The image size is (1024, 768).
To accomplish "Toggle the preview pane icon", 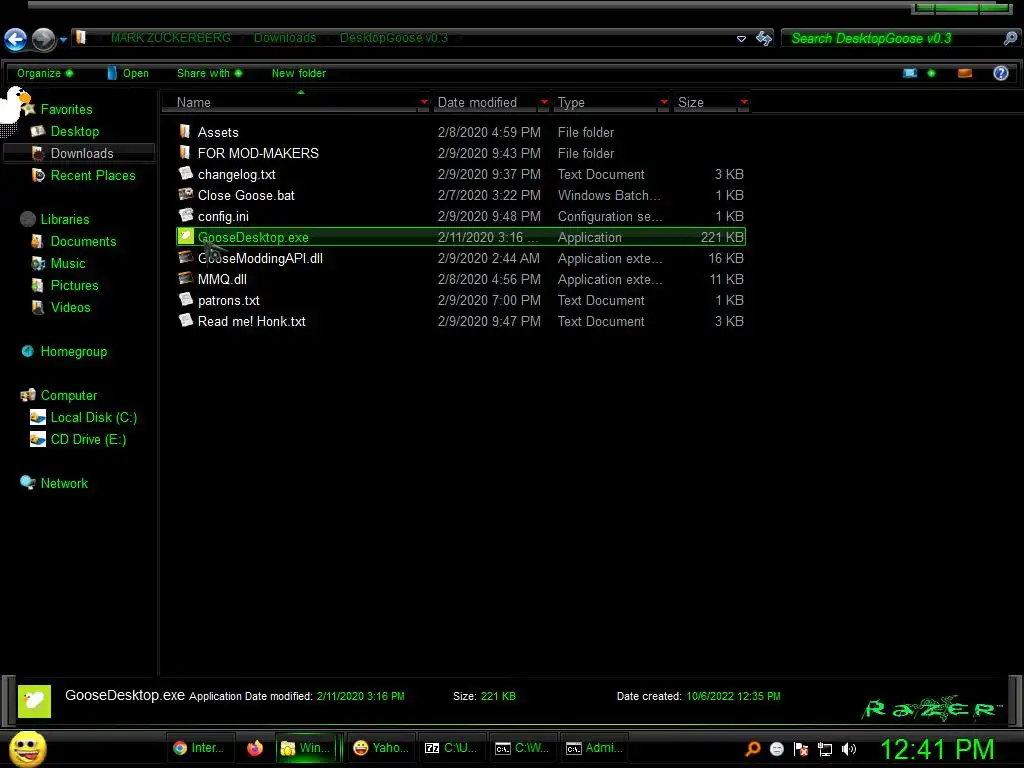I will coord(965,73).
